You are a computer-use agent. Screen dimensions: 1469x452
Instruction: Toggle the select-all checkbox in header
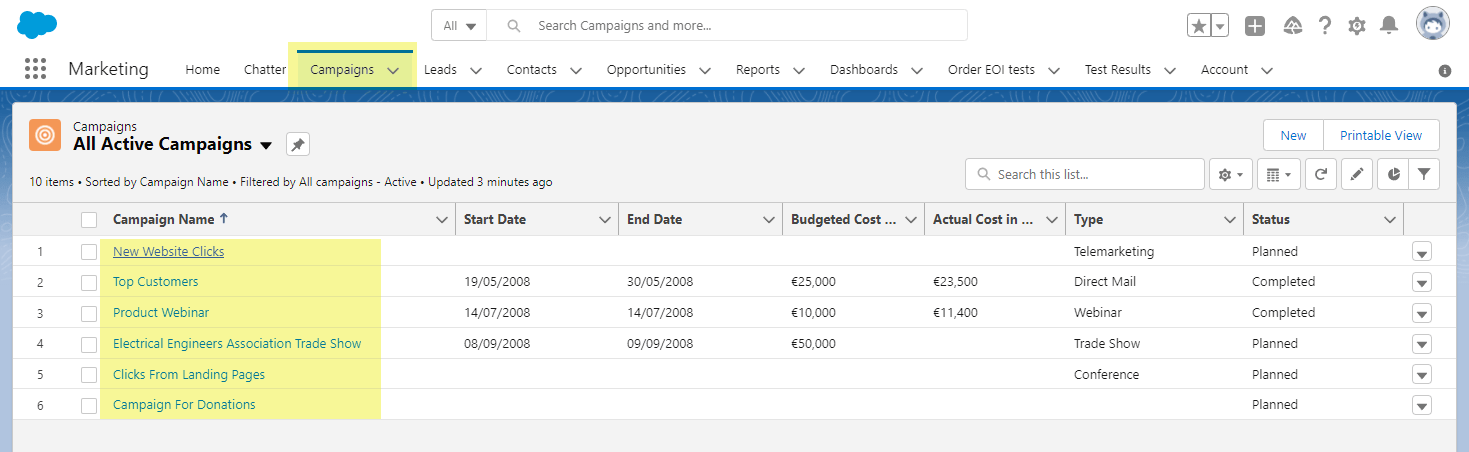coord(89,220)
